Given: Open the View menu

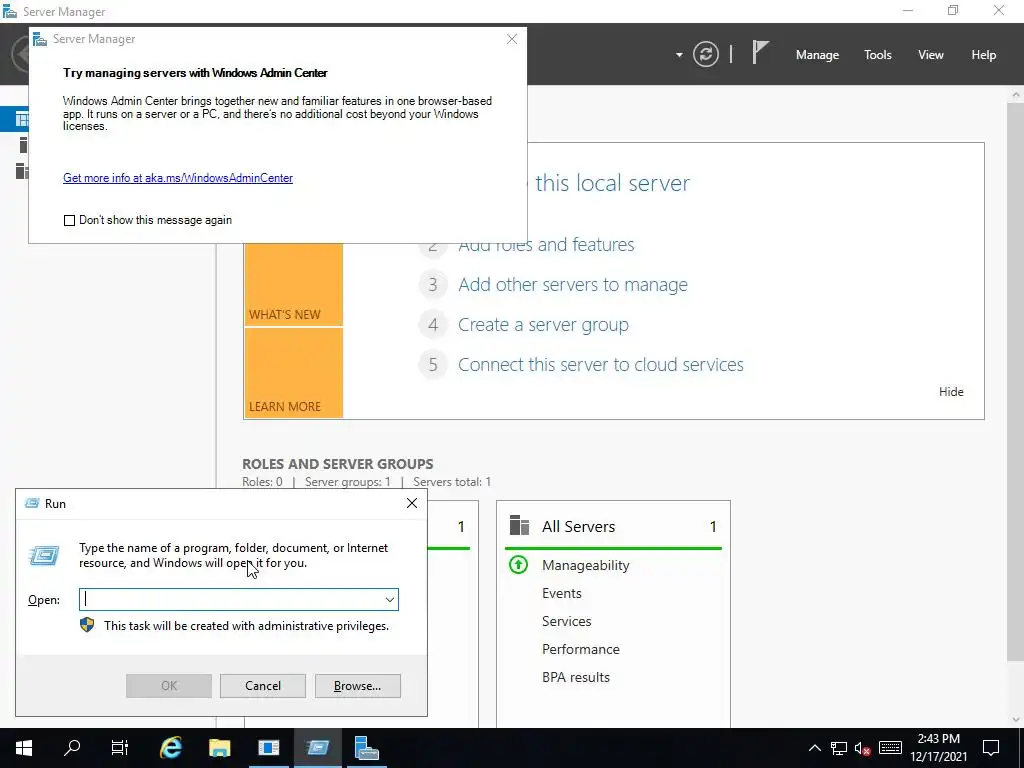Looking at the screenshot, I should pos(931,55).
